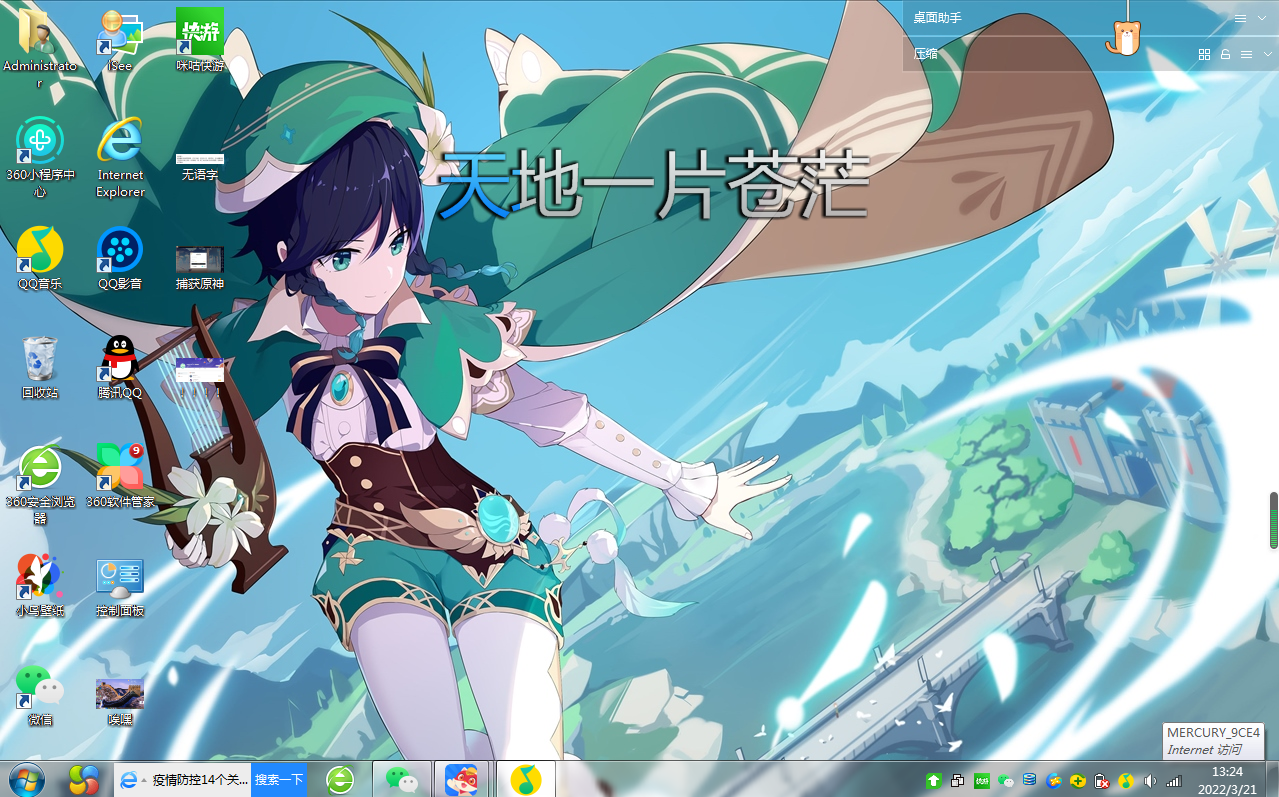
Task: Click the 压缩 panel label
Action: click(925, 54)
